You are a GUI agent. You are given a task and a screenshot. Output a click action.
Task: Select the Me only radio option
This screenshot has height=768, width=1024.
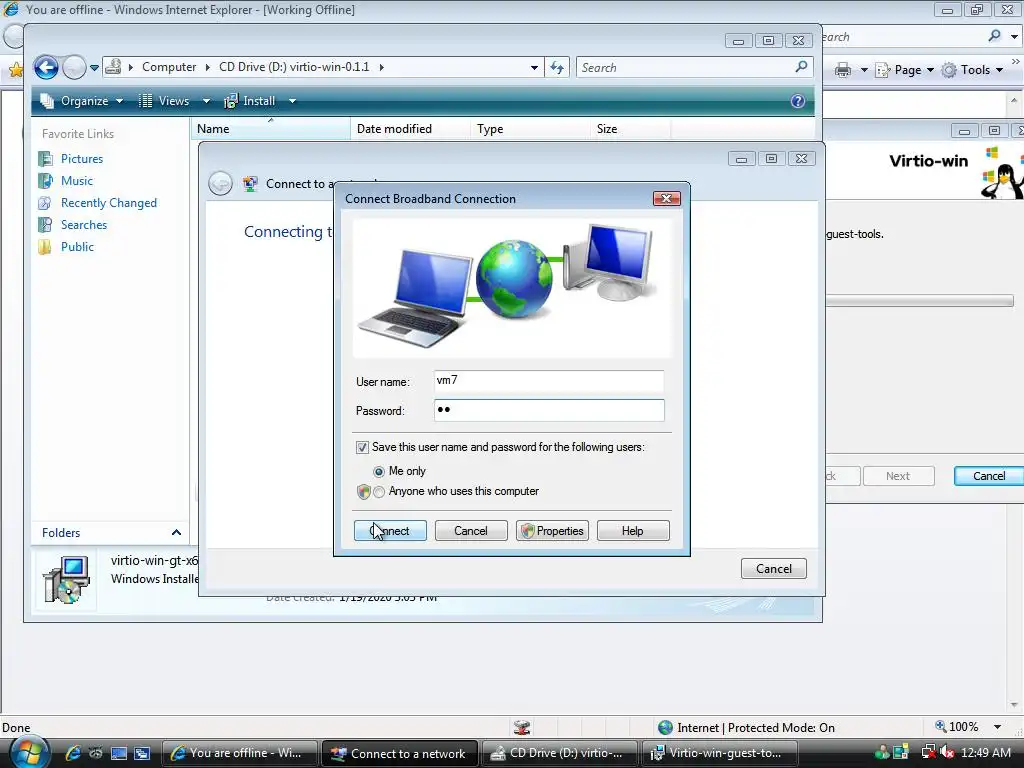[379, 471]
